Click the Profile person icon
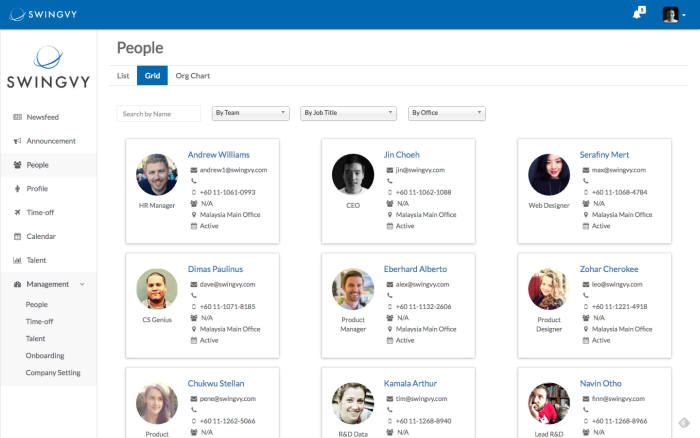 (x=17, y=188)
